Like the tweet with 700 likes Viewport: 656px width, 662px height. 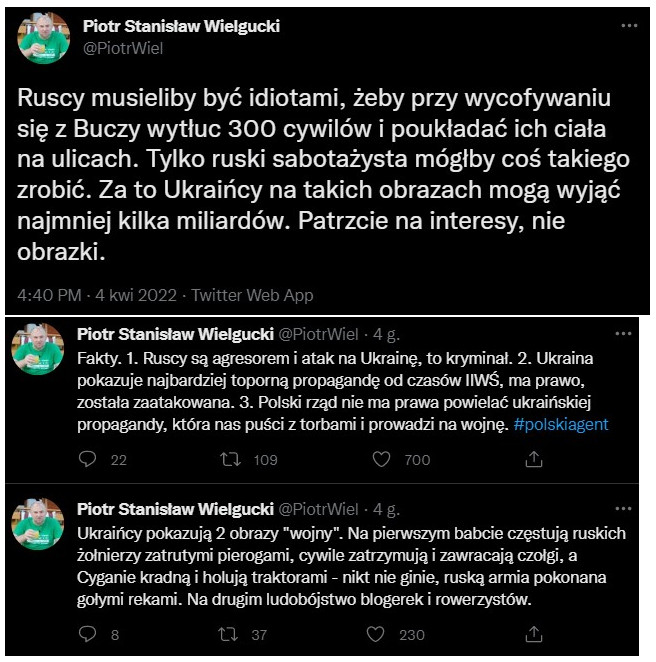381,459
